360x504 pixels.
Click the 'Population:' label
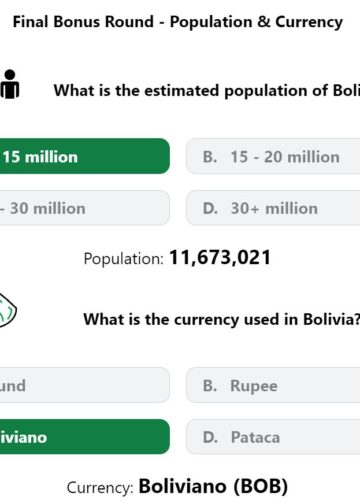coord(124,259)
